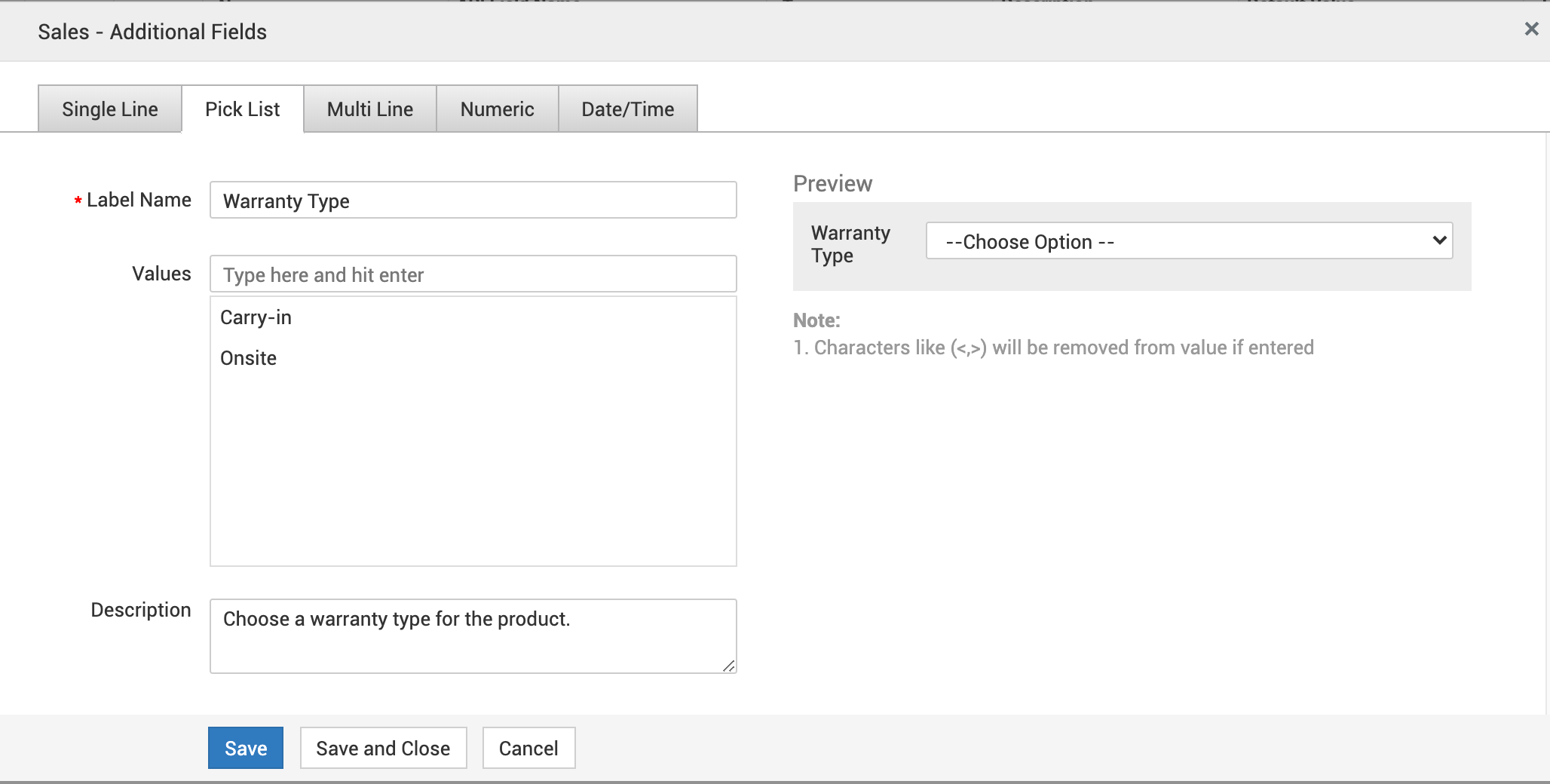1550x784 pixels.
Task: Grab the Description box resize handle
Action: [729, 666]
